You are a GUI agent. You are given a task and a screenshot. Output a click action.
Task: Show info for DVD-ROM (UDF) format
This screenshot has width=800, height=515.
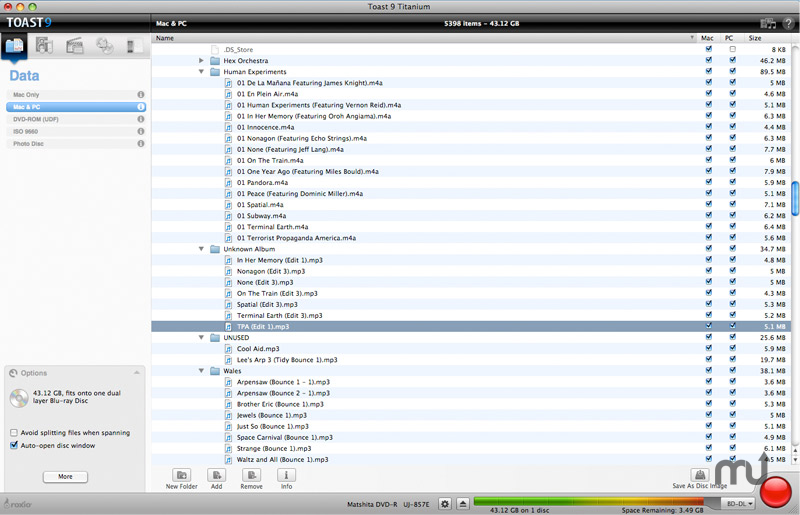(x=141, y=119)
